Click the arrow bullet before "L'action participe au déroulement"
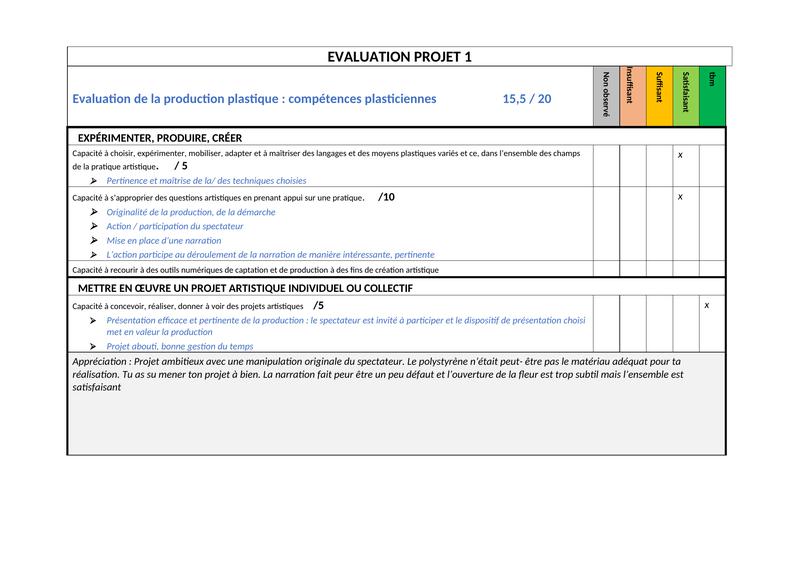This screenshot has height=566, width=800. pos(94,254)
